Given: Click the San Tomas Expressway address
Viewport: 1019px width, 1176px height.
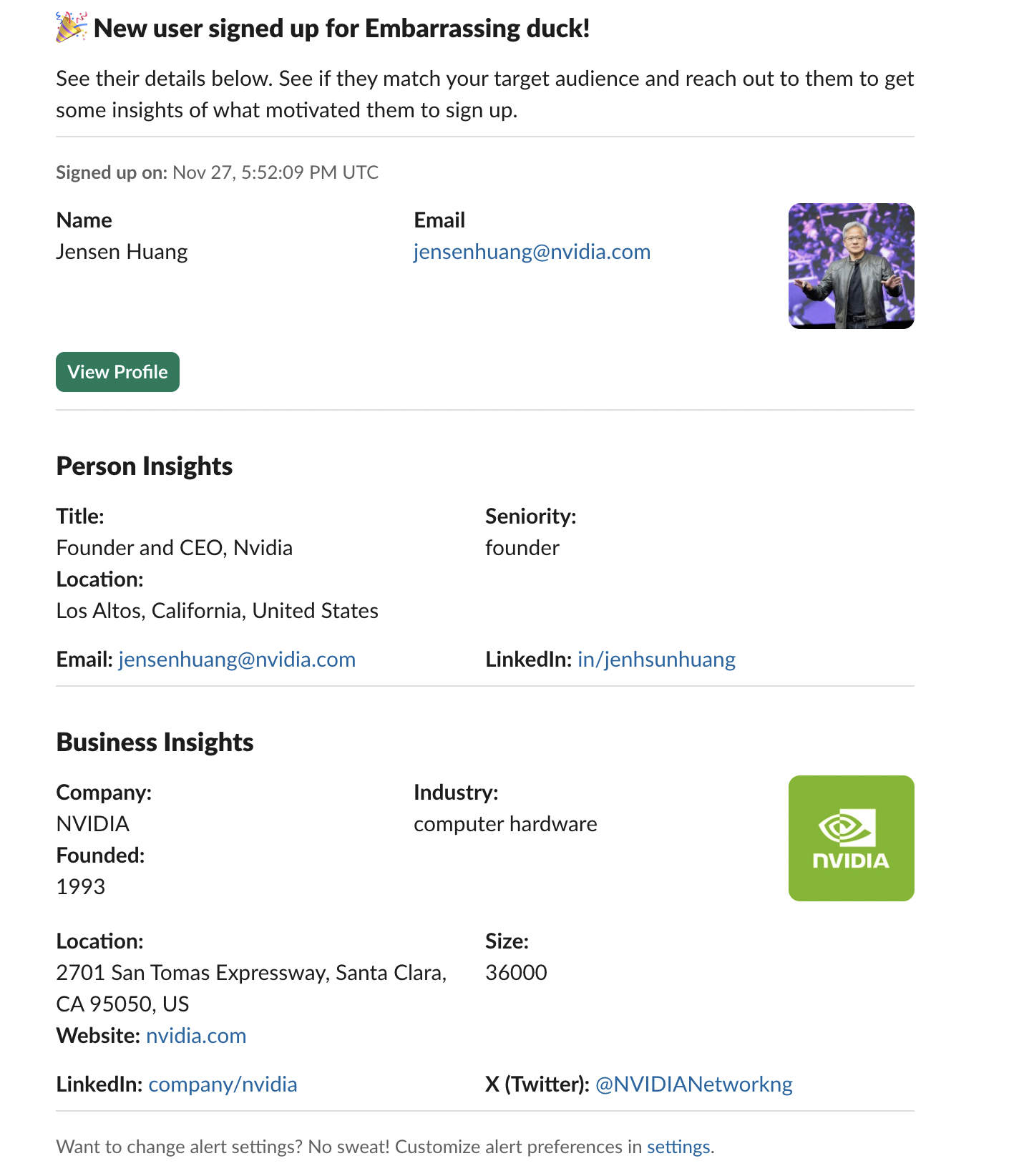Looking at the screenshot, I should pyautogui.click(x=251, y=973).
